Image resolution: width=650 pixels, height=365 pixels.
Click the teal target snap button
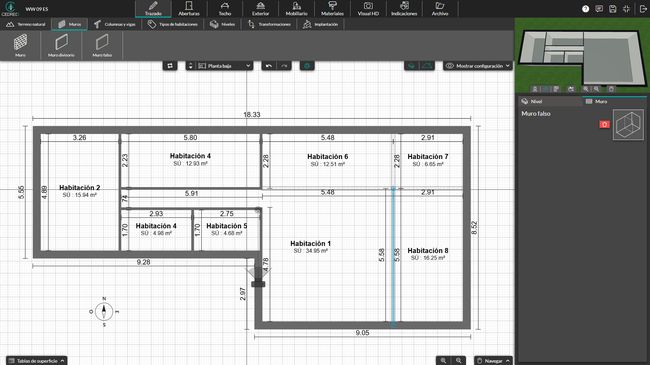(307, 66)
